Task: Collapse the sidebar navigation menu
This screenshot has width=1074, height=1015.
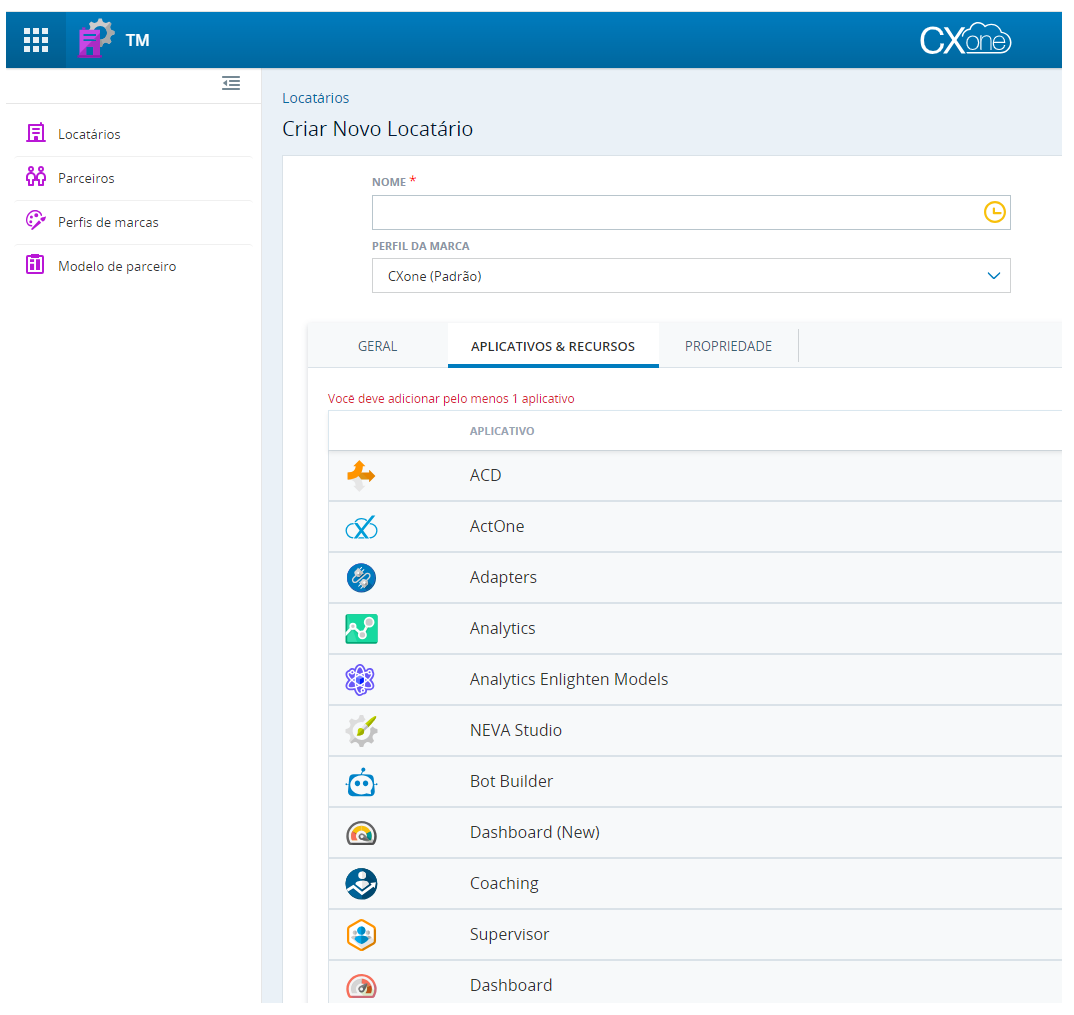Action: pos(231,84)
